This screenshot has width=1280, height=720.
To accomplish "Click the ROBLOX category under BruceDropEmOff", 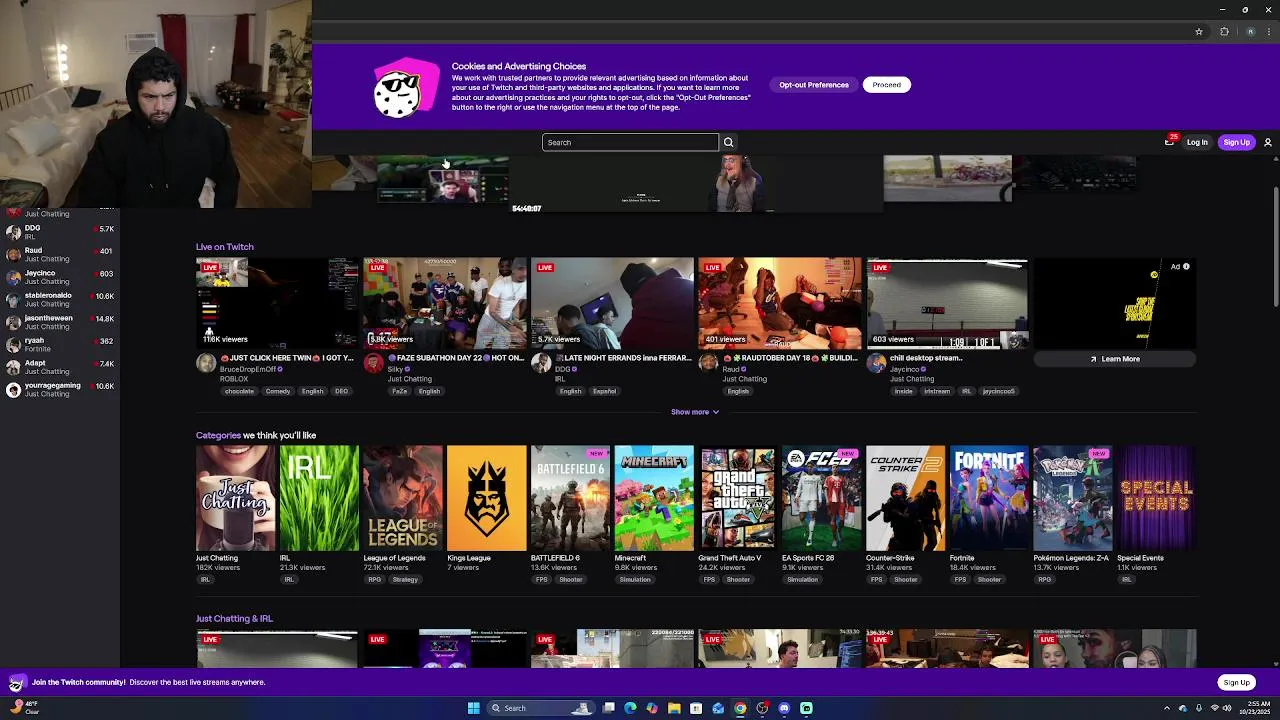I will pyautogui.click(x=234, y=379).
